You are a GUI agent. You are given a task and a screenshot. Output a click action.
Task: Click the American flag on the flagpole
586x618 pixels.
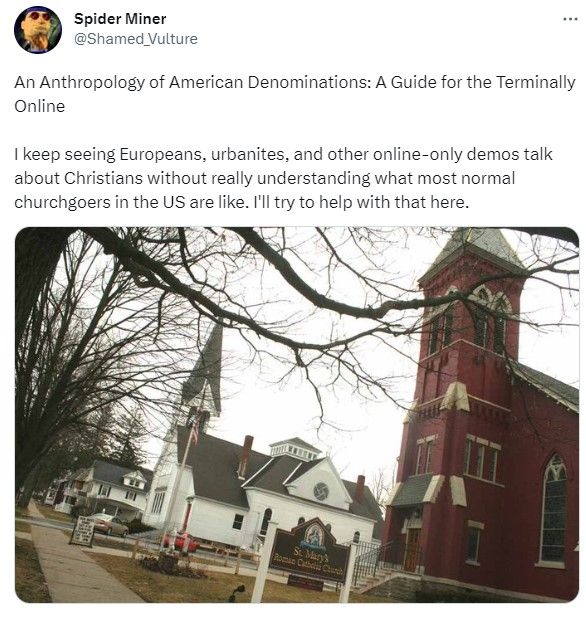[195, 430]
